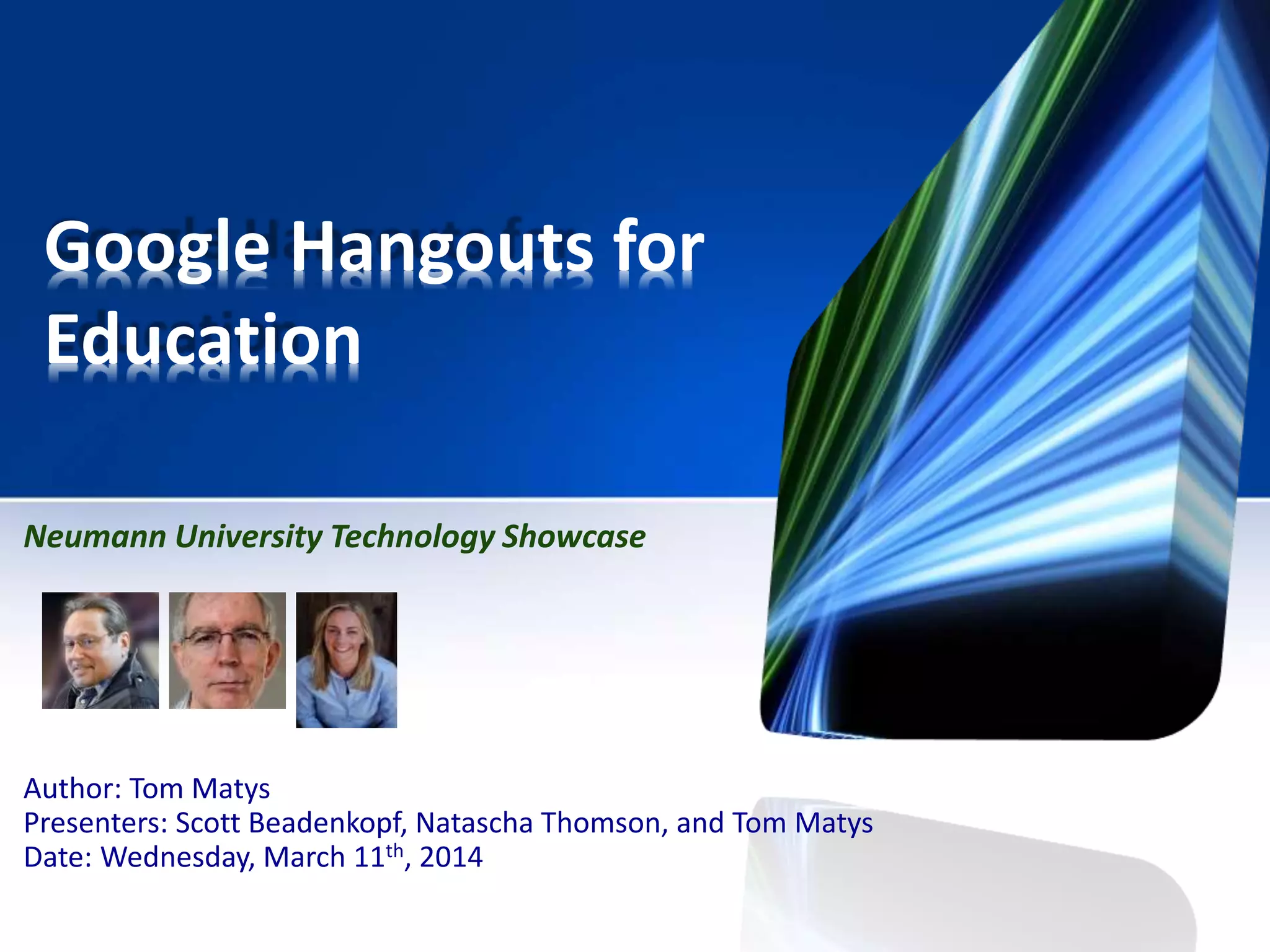This screenshot has height=952, width=1270.
Task: Click the word 'Presenters:' label
Action: pyautogui.click(x=96, y=823)
